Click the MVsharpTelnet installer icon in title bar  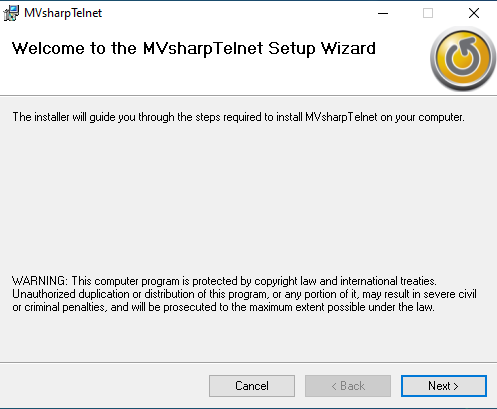click(11, 13)
